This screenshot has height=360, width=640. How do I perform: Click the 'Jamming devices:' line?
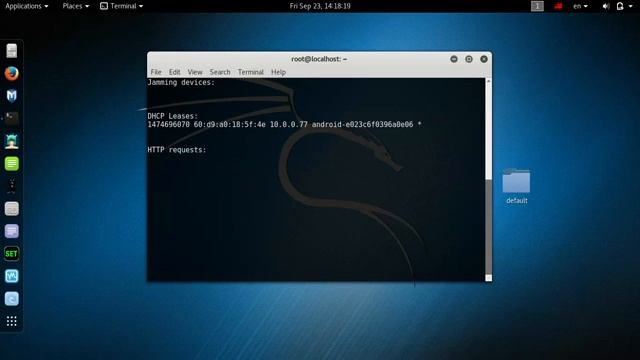click(181, 82)
